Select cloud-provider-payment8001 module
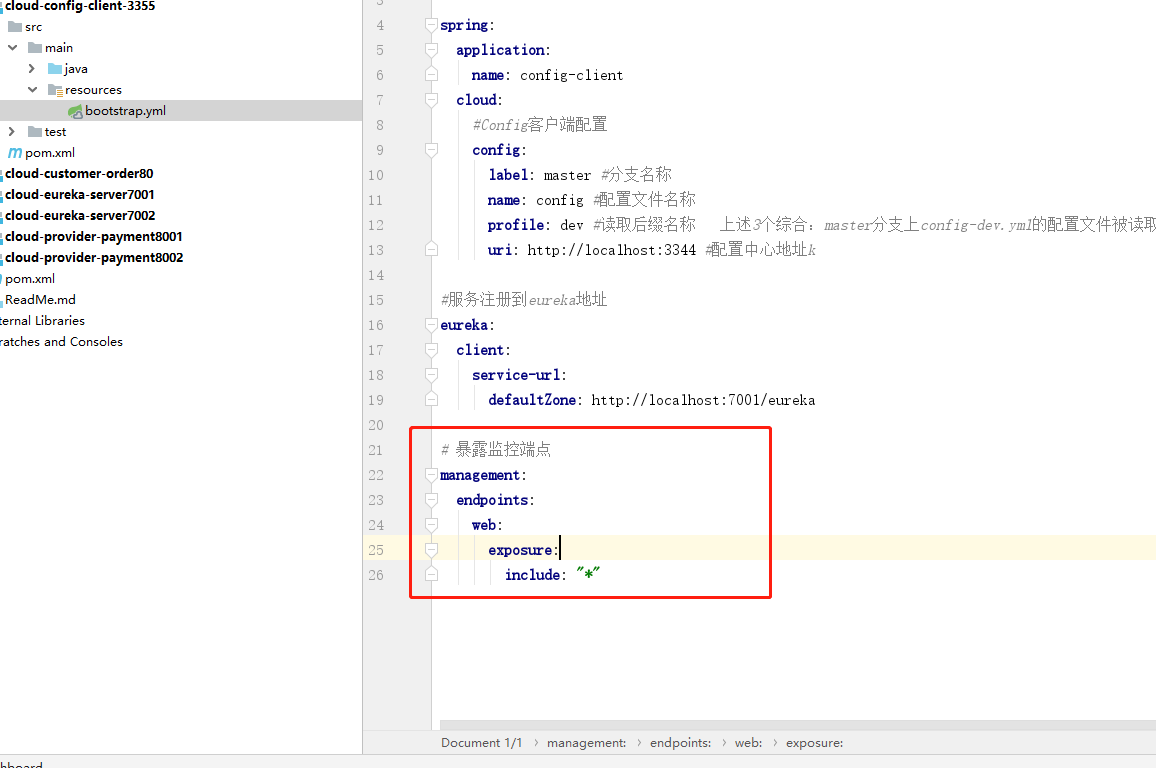 94,237
